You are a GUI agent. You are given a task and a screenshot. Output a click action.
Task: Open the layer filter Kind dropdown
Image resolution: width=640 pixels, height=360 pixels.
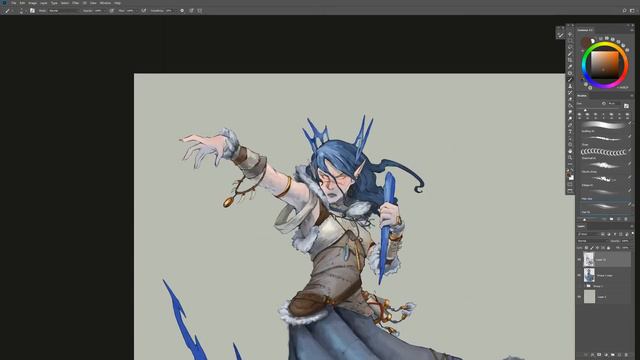point(588,234)
